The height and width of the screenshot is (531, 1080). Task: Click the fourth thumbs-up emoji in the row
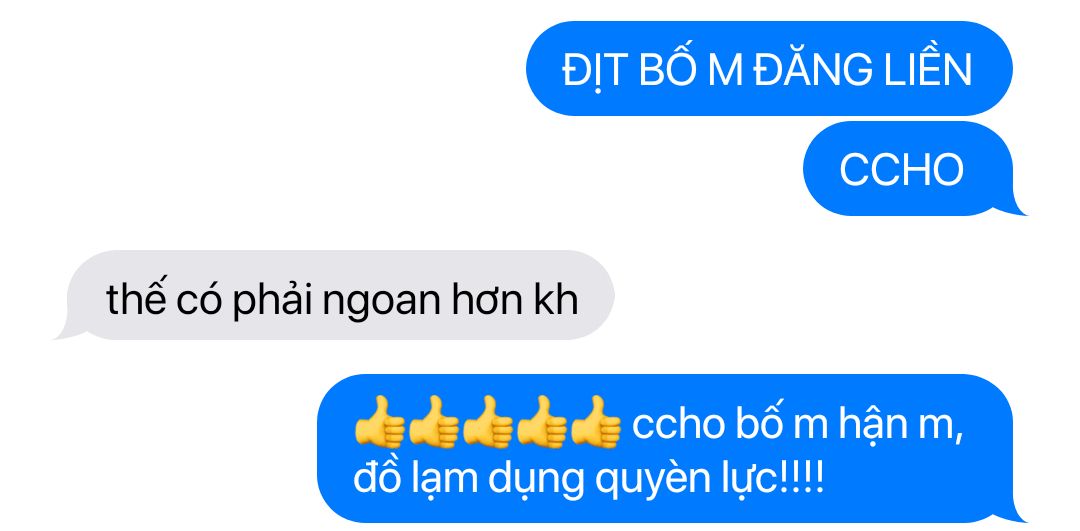tap(542, 423)
